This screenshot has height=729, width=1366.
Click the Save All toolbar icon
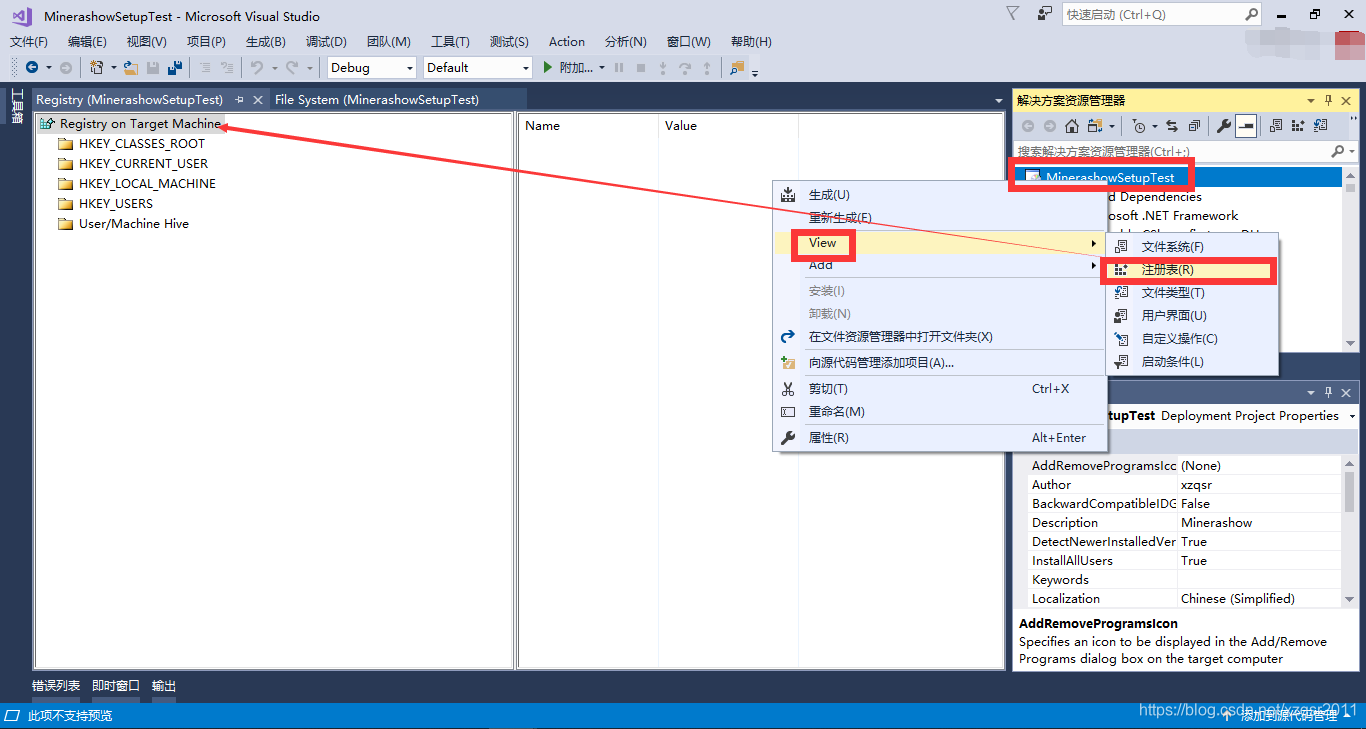pyautogui.click(x=175, y=68)
